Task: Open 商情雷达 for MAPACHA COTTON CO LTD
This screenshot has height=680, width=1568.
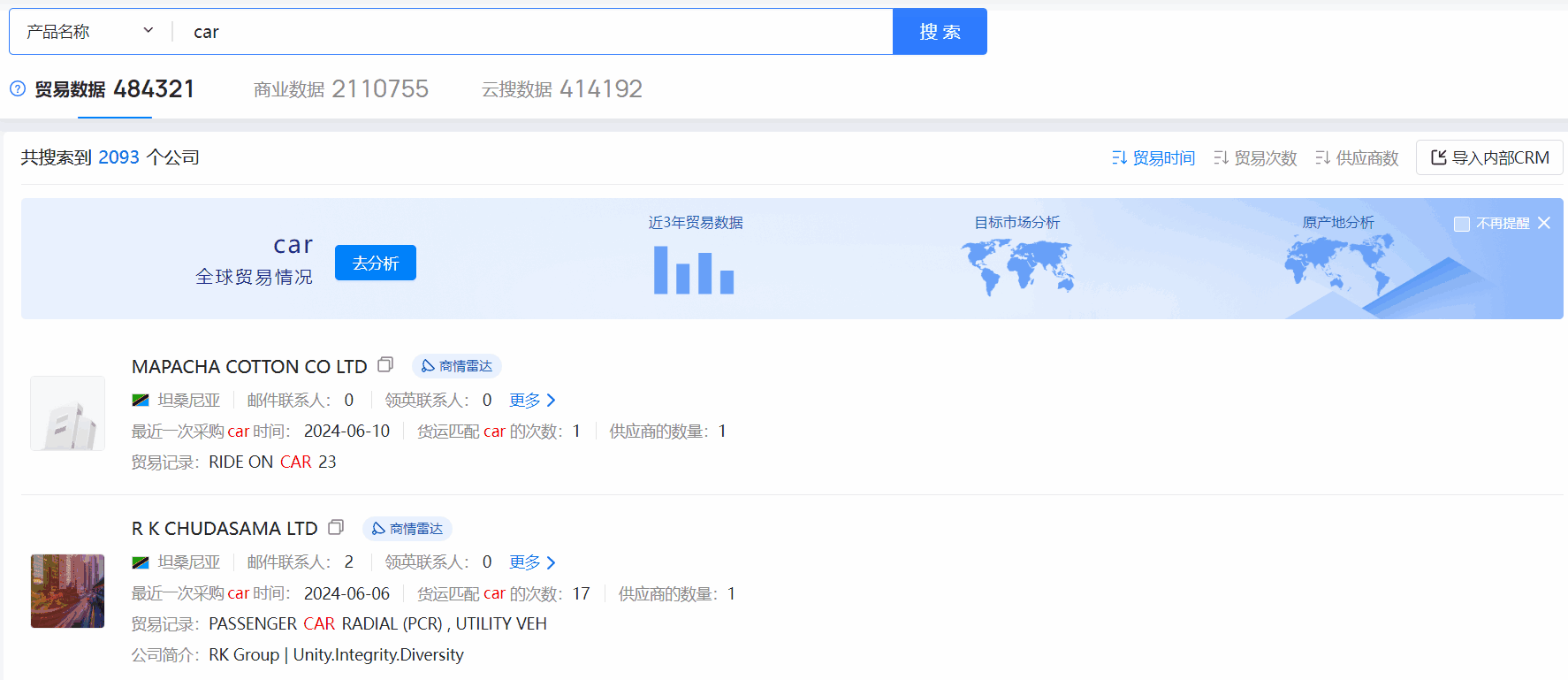Action: [x=457, y=366]
